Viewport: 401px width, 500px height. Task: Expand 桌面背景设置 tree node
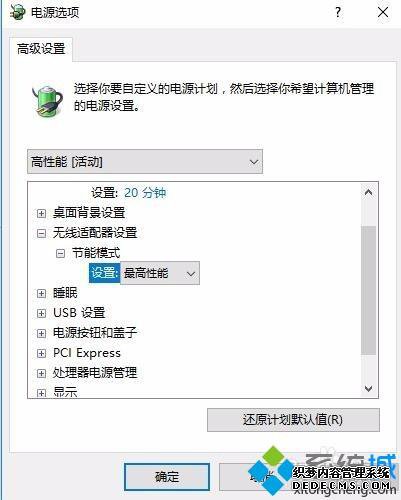point(41,213)
